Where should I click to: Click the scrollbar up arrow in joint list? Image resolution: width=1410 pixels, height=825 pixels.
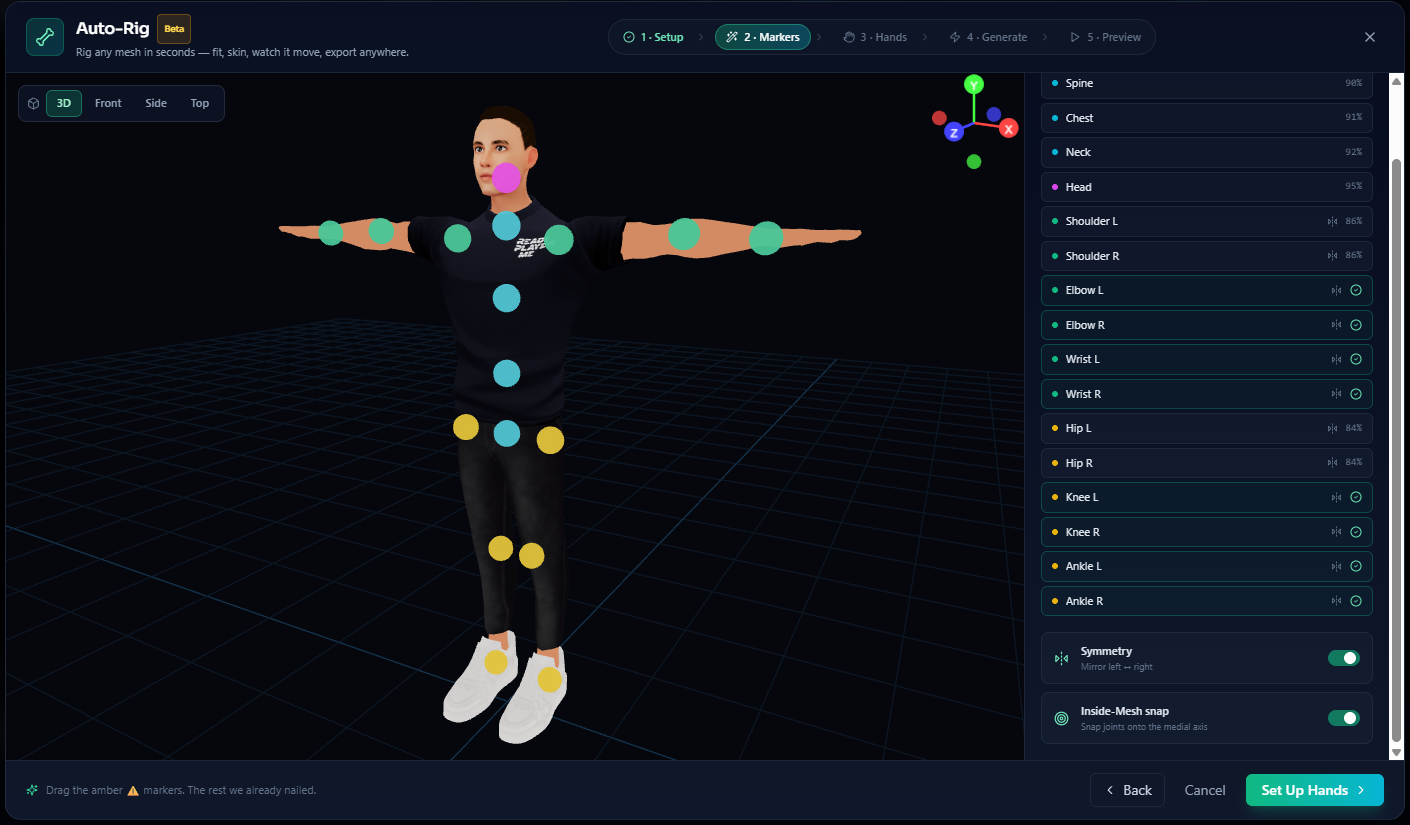[x=1397, y=80]
